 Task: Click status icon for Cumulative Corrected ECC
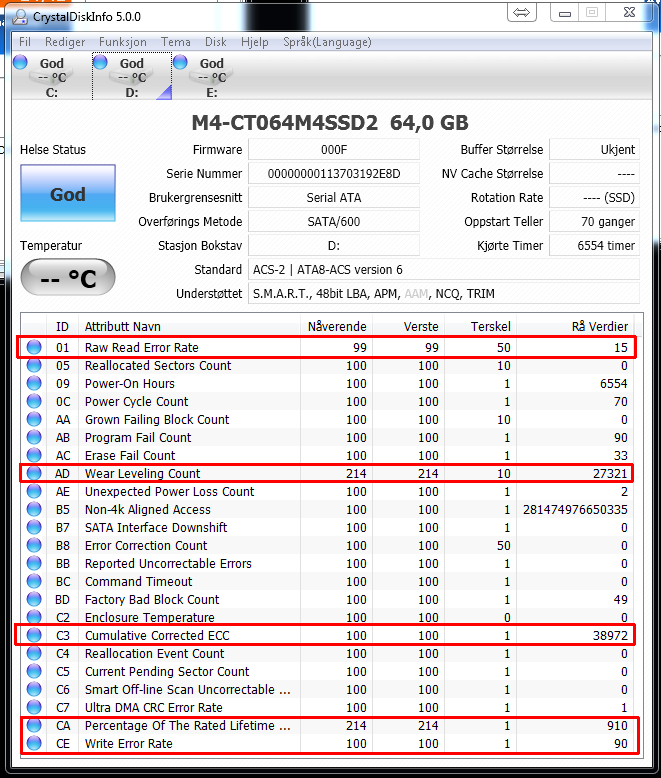(34, 635)
